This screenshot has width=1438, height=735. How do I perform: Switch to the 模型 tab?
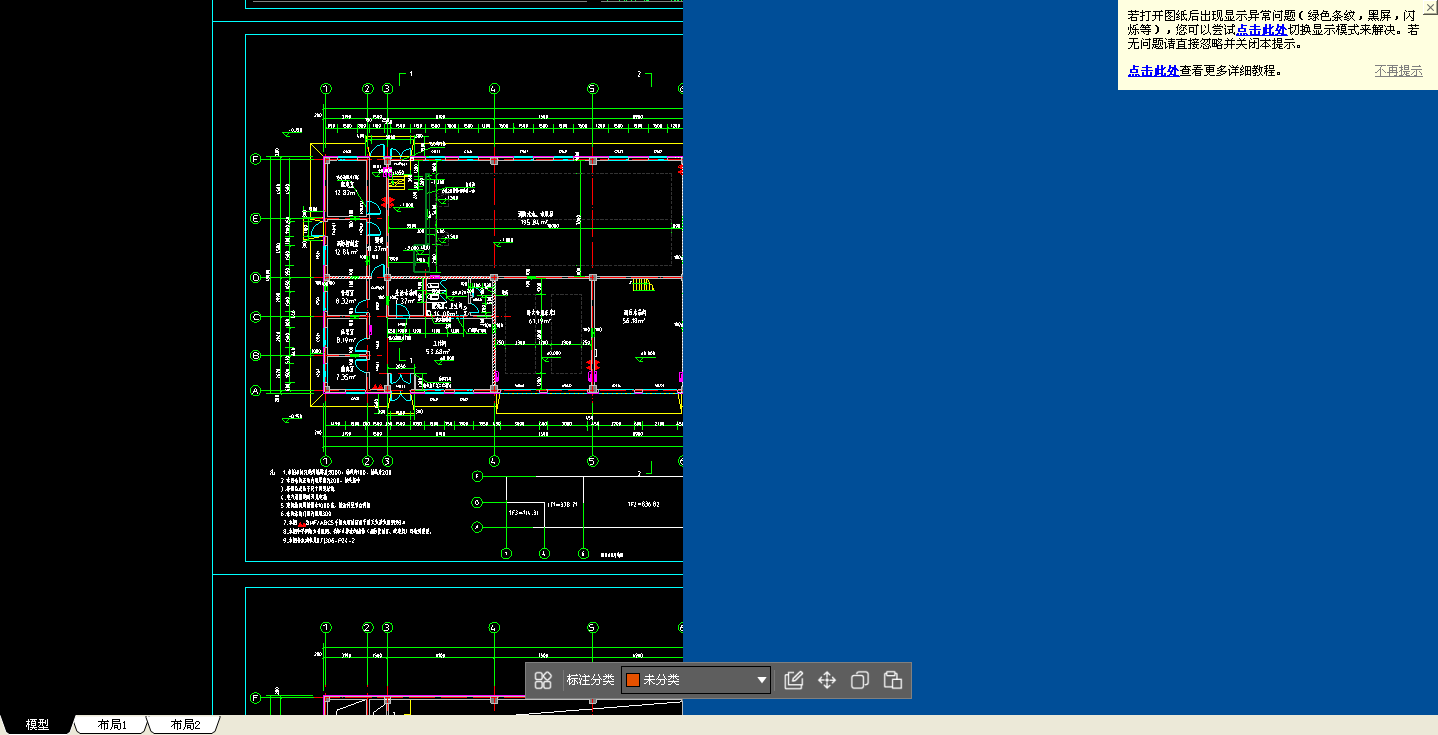[x=37, y=725]
